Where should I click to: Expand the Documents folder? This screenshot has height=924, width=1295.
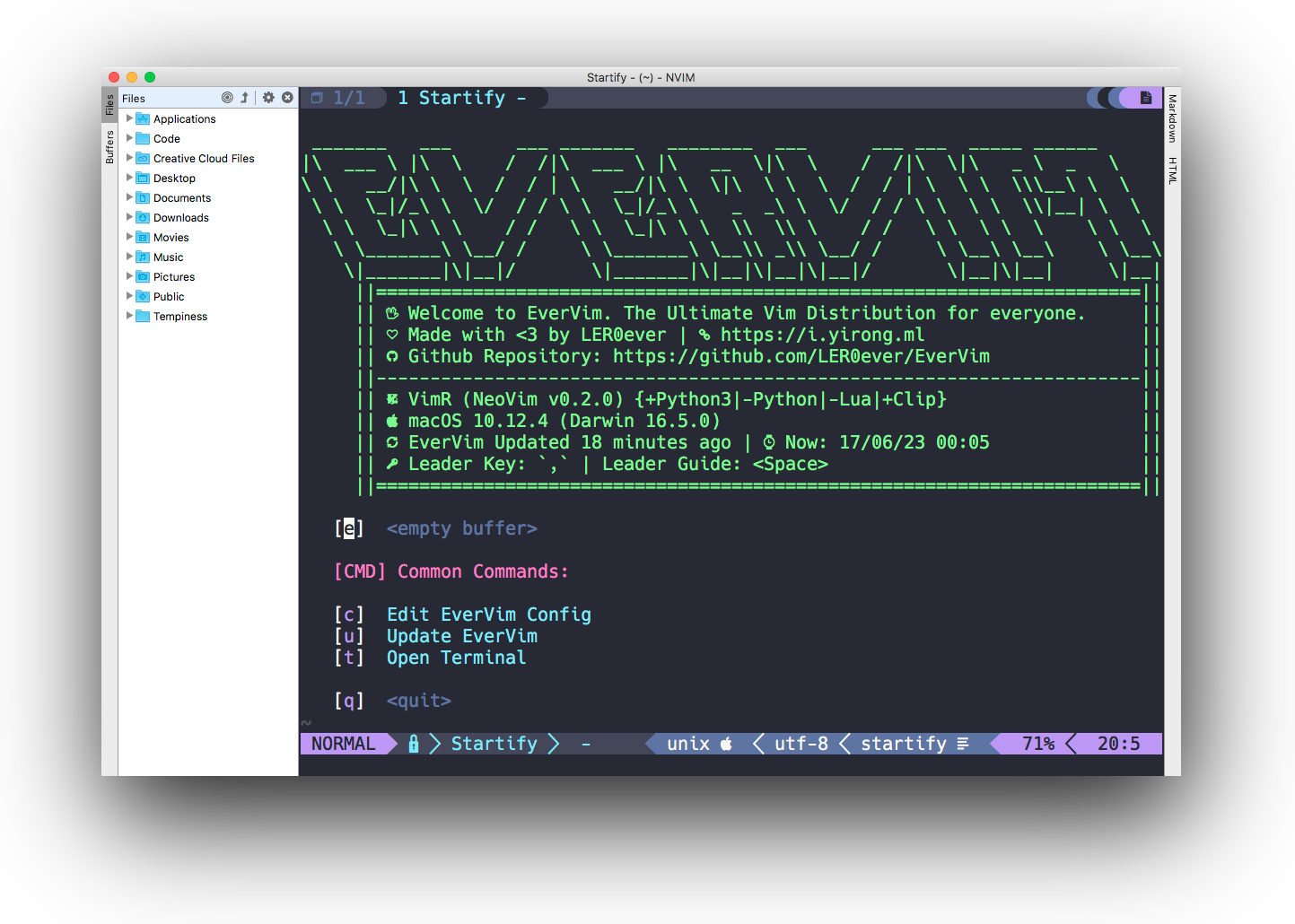coord(129,196)
